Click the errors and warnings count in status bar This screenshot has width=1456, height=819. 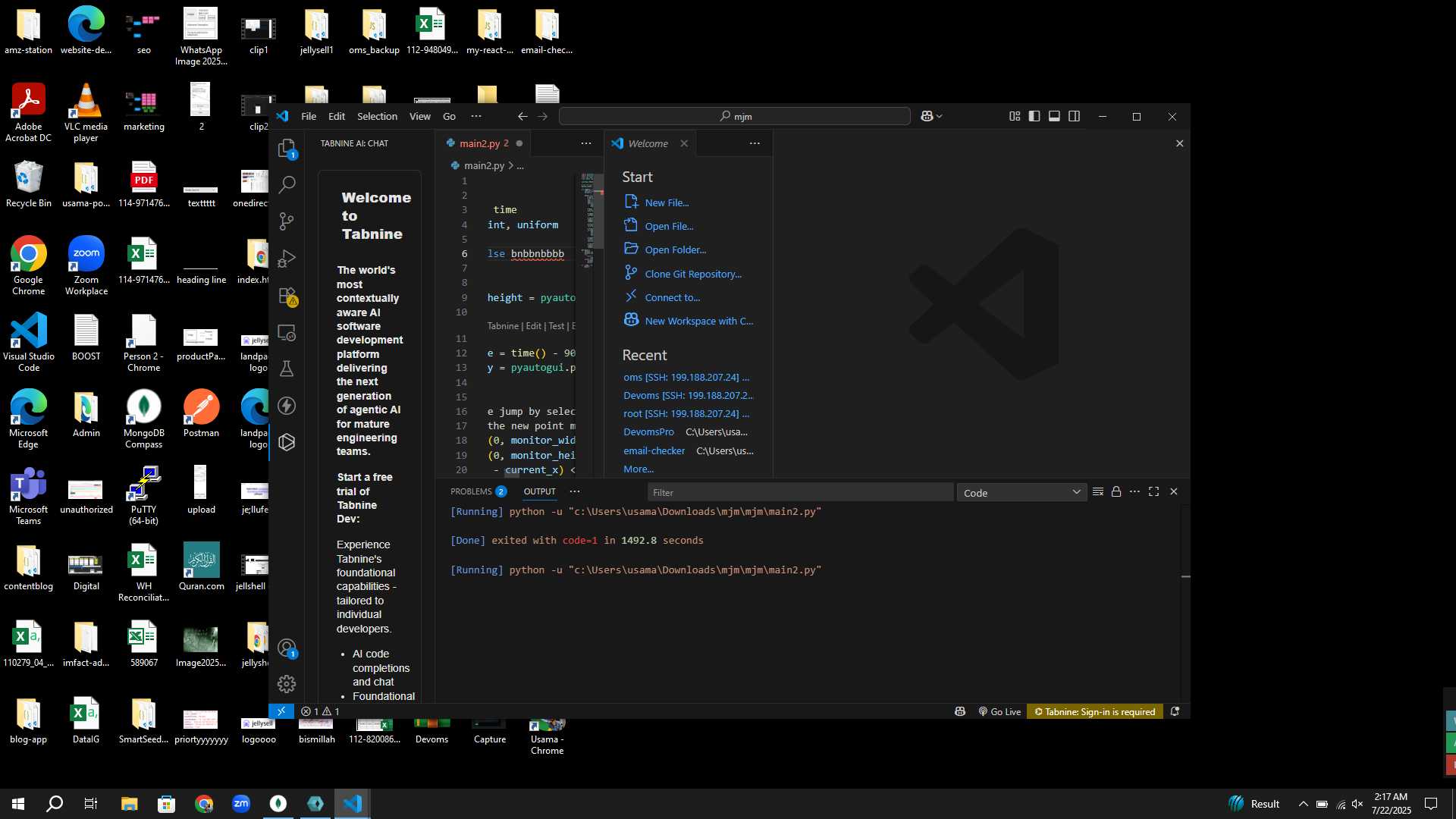click(320, 711)
